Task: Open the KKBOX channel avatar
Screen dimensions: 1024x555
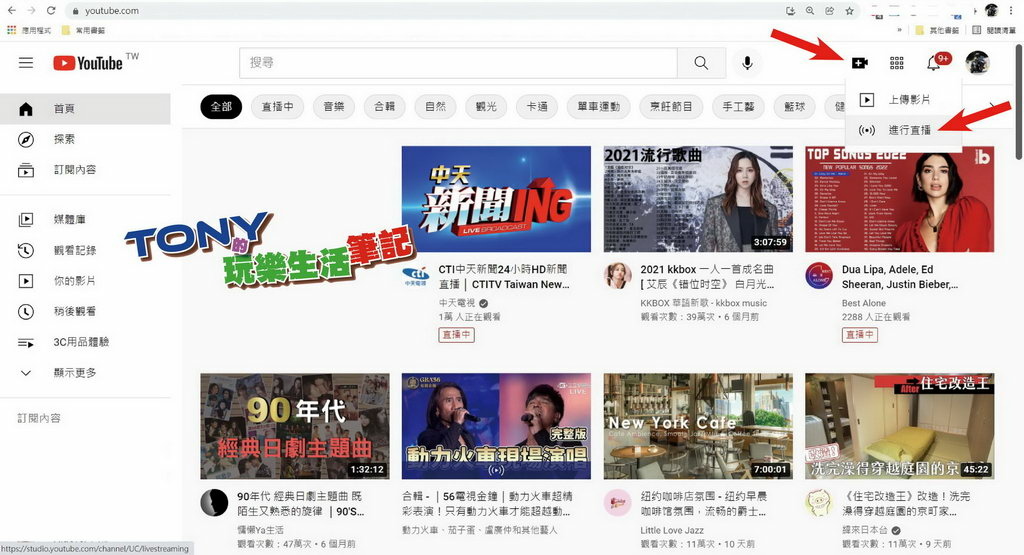Action: pyautogui.click(x=617, y=276)
